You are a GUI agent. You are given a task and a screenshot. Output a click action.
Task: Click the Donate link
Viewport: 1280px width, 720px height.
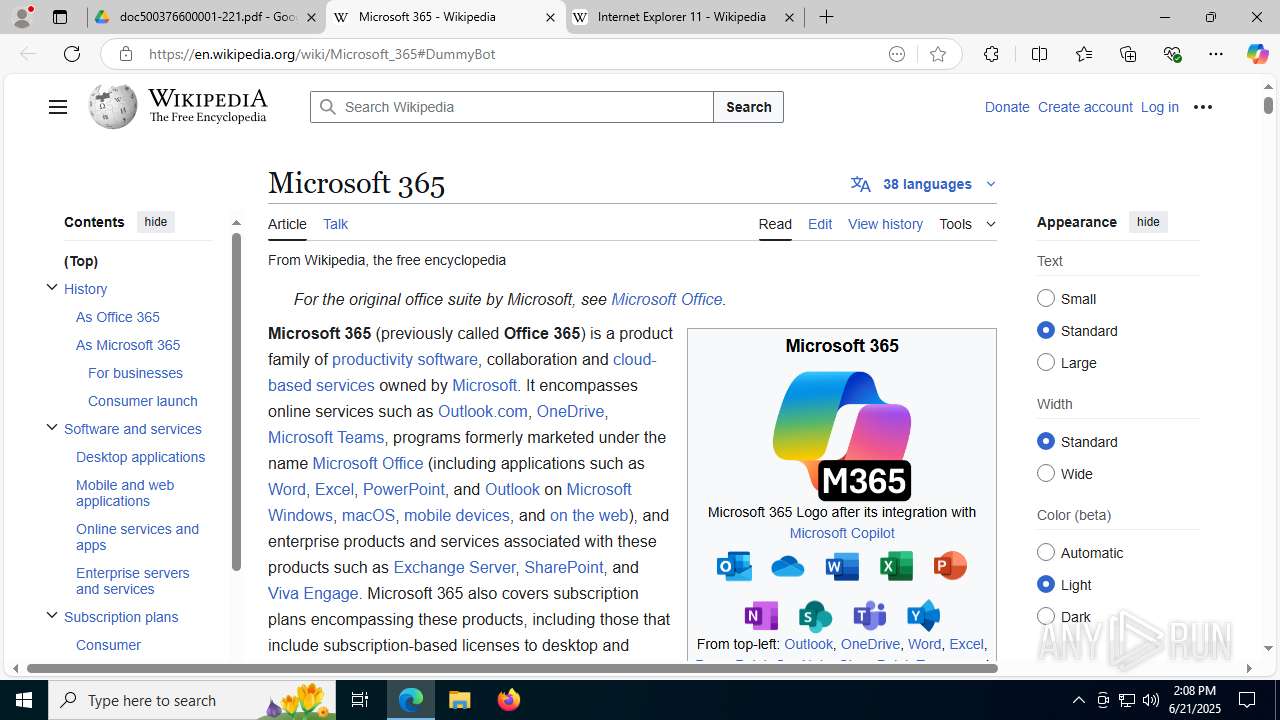[x=1007, y=107]
